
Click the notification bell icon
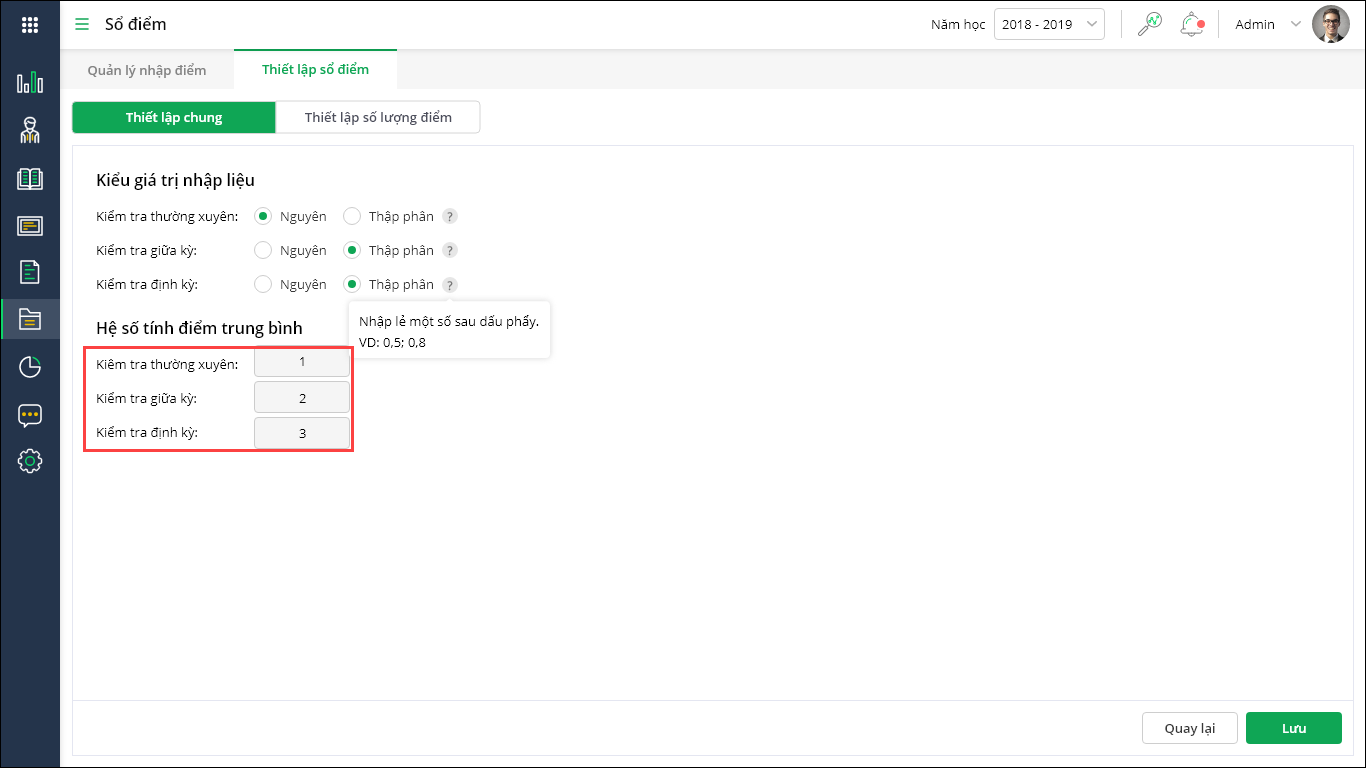(1191, 24)
